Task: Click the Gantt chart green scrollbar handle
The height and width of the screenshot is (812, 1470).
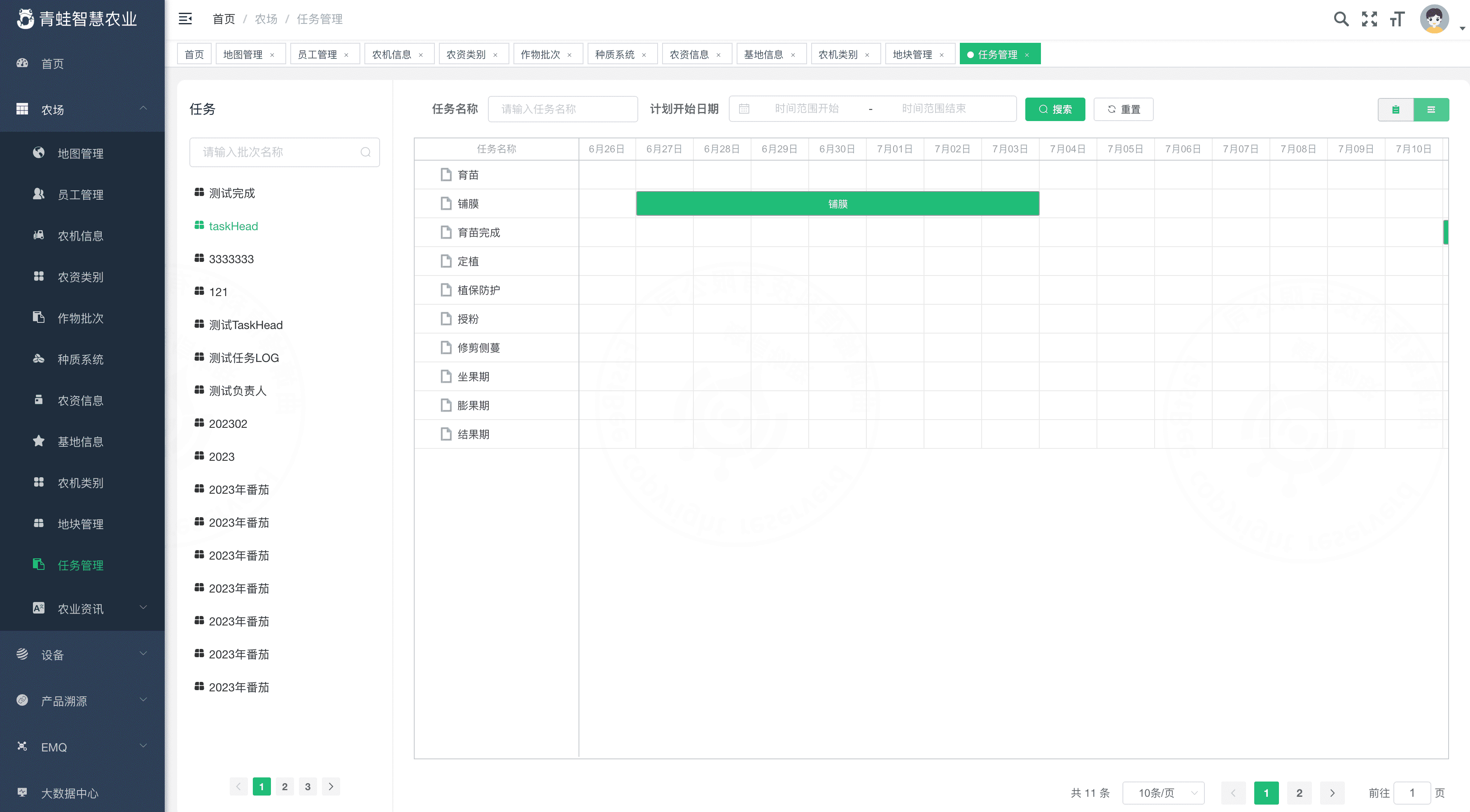Action: 1445,232
